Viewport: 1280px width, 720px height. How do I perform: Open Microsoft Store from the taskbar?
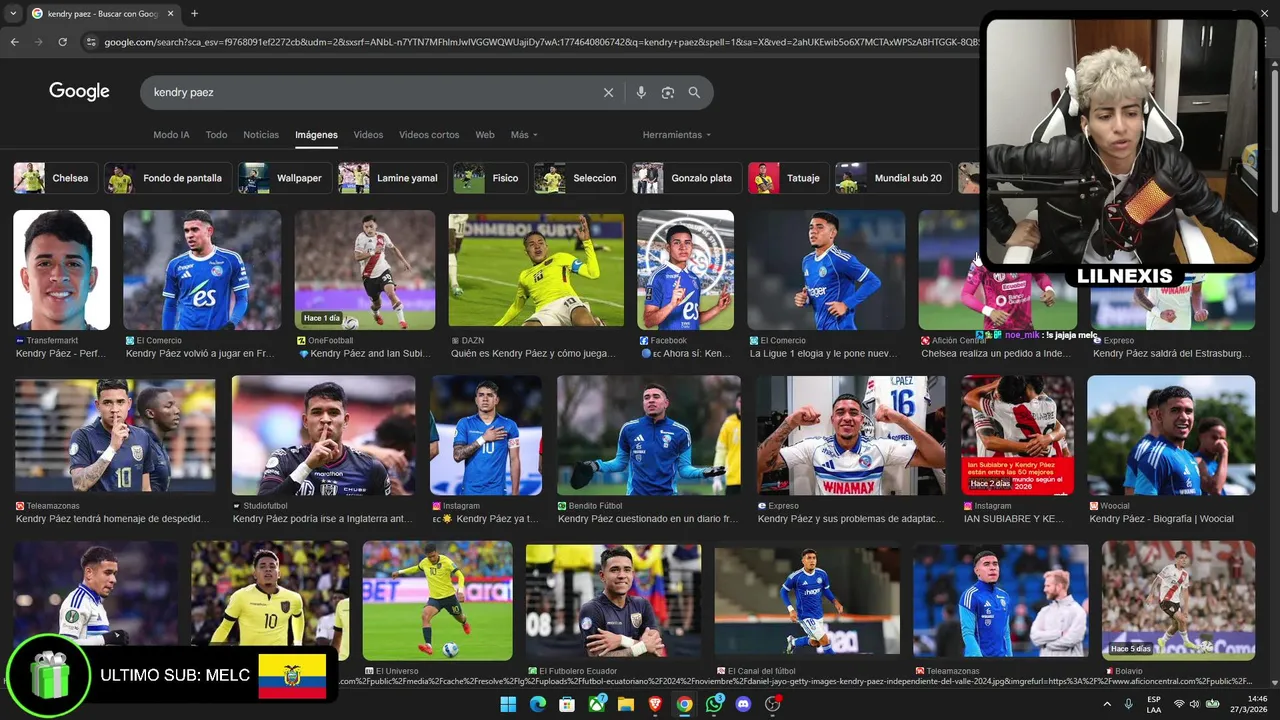(567, 704)
